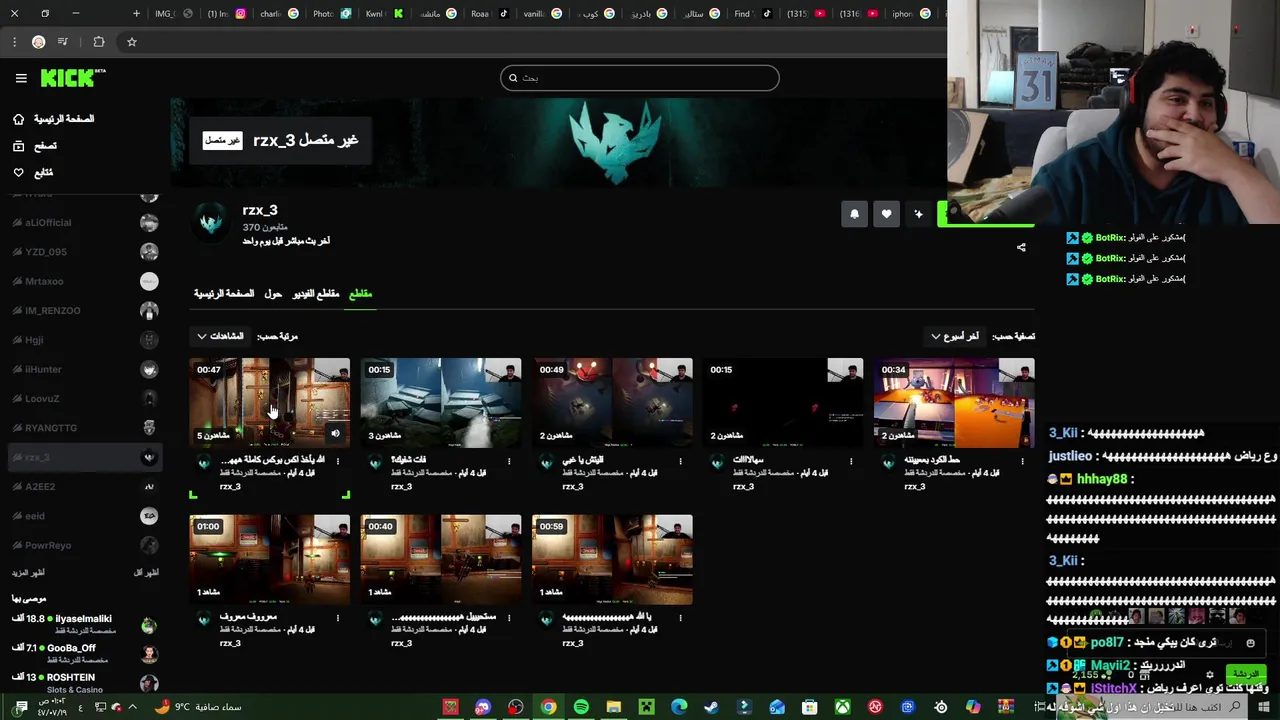Play the 00:49 clip thumbnail
Viewport: 1280px width, 720px height.
pyautogui.click(x=612, y=403)
